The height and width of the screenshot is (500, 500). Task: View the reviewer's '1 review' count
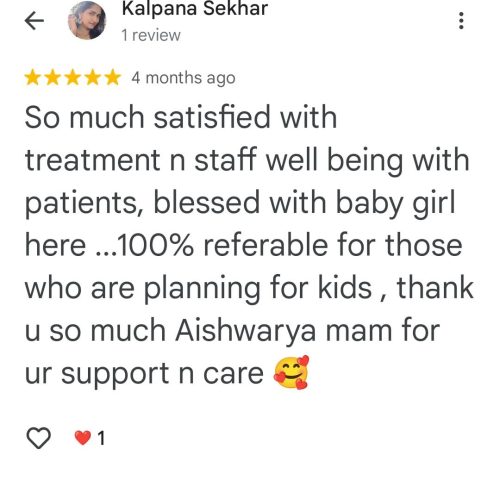[x=151, y=35]
